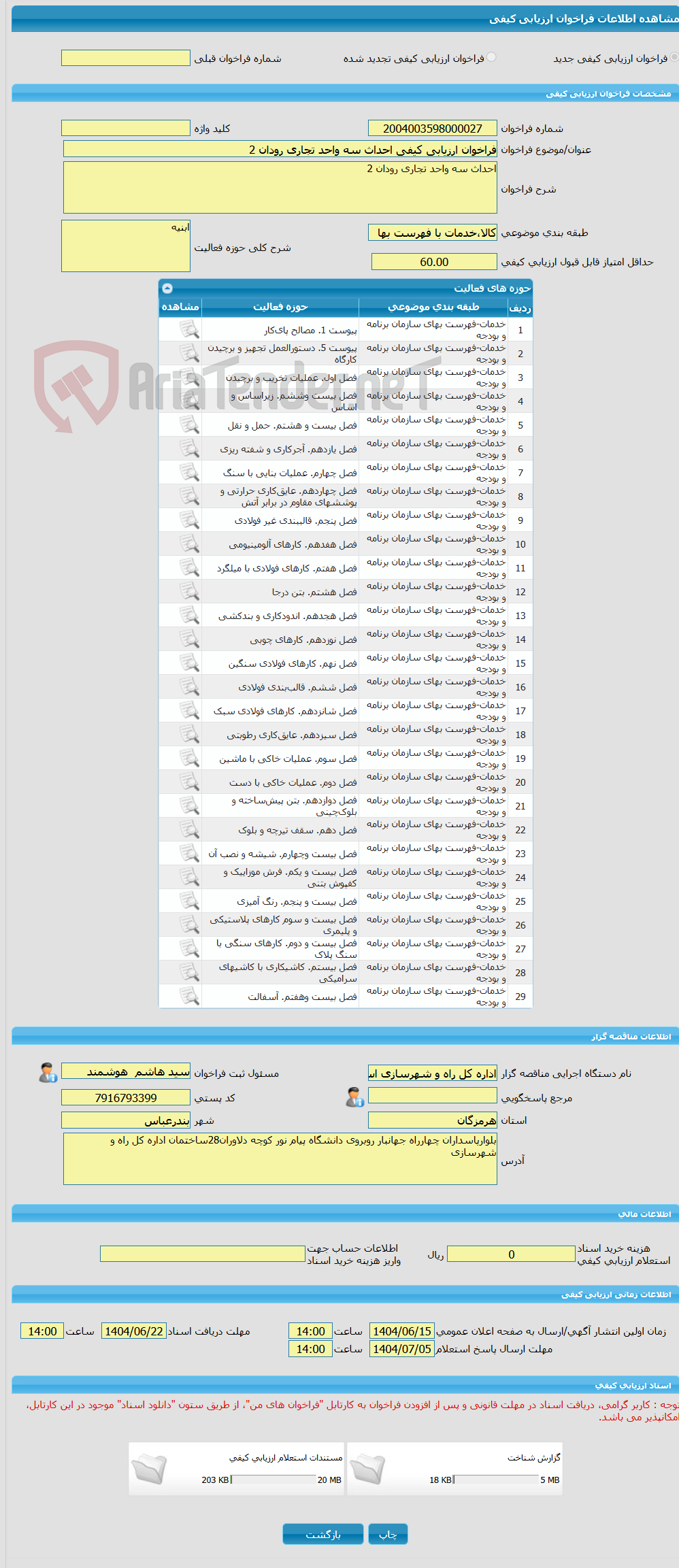Open view icon for row 27 کارهای سنگی
This screenshot has height=1568, width=679.
pyautogui.click(x=189, y=949)
